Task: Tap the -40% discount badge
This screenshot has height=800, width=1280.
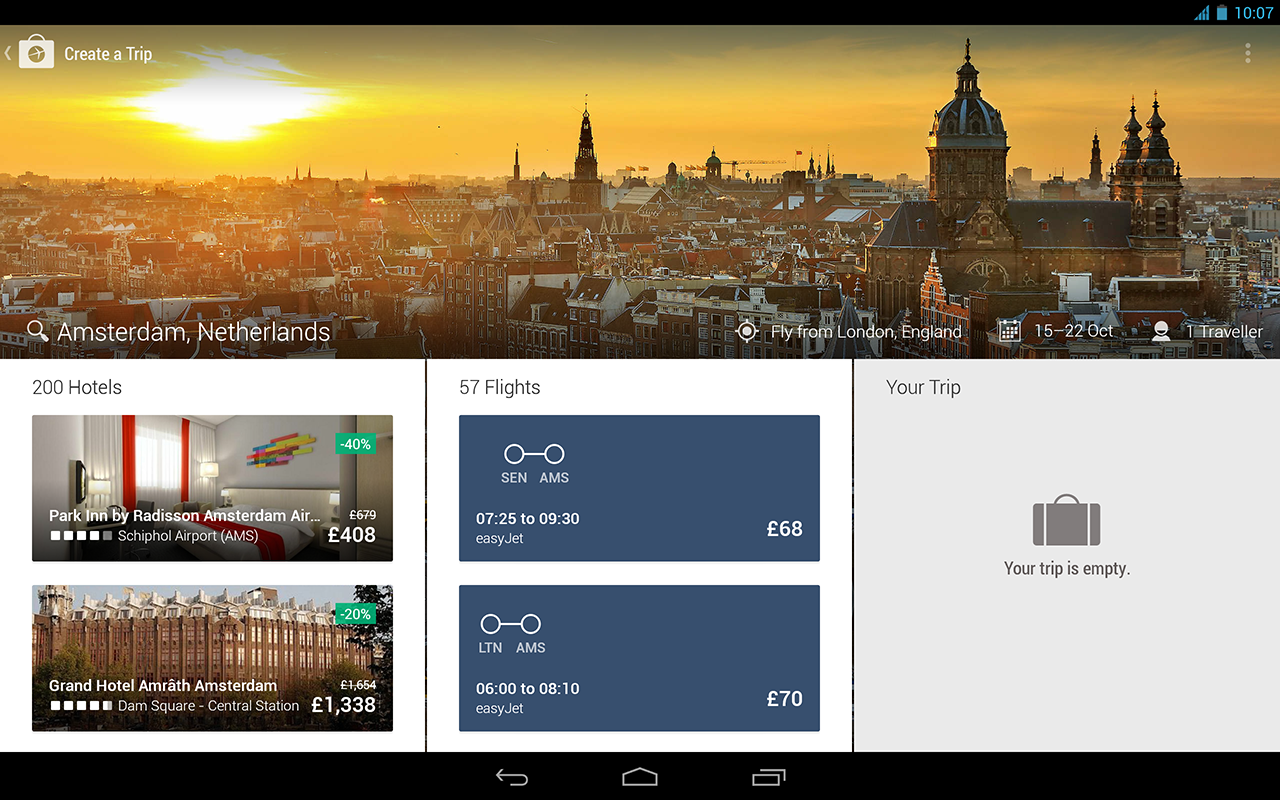Action: pos(355,444)
